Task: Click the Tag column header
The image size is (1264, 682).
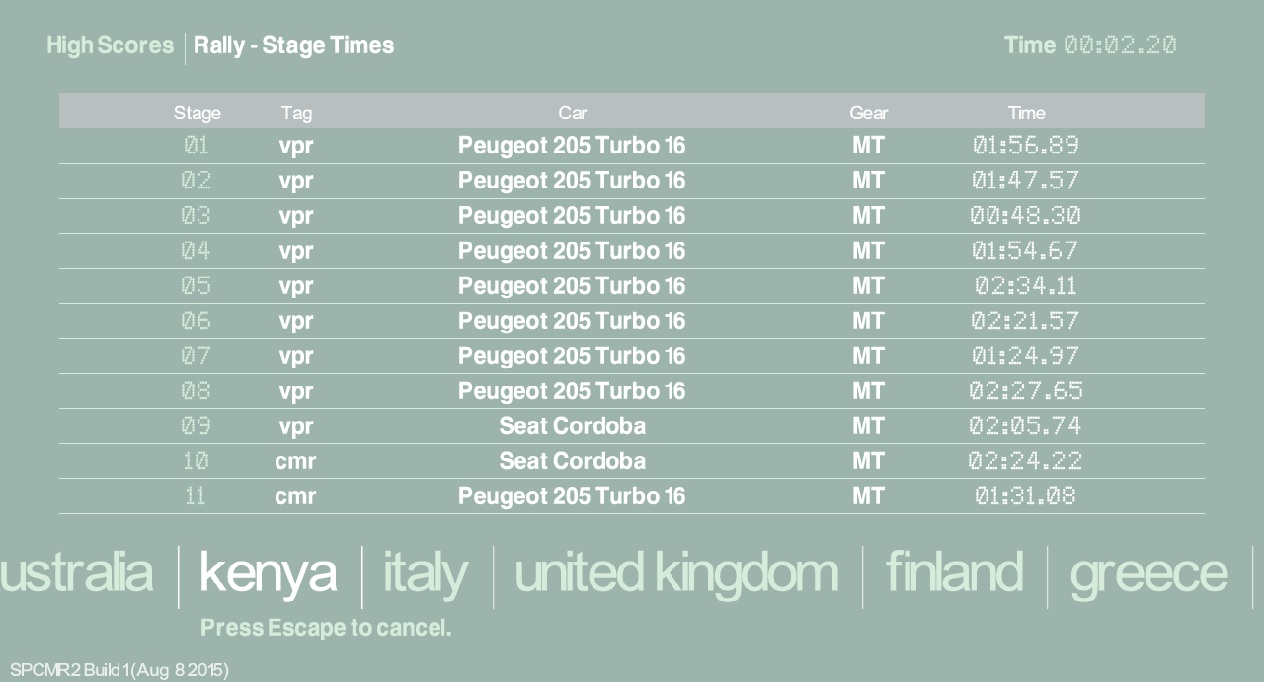Action: [296, 113]
